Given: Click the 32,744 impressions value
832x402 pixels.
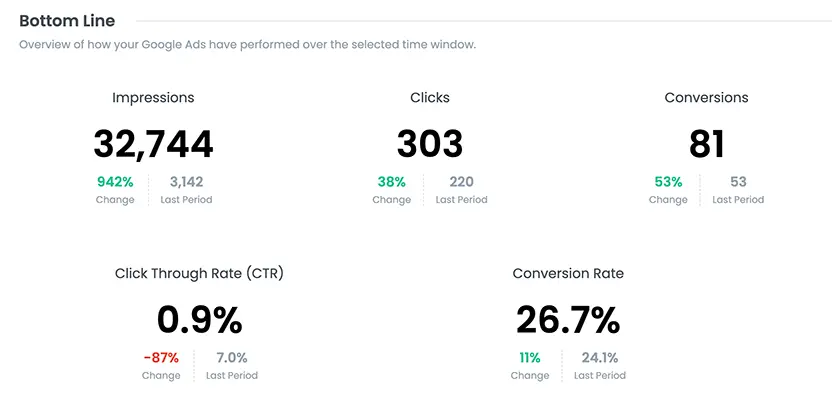Looking at the screenshot, I should [153, 144].
